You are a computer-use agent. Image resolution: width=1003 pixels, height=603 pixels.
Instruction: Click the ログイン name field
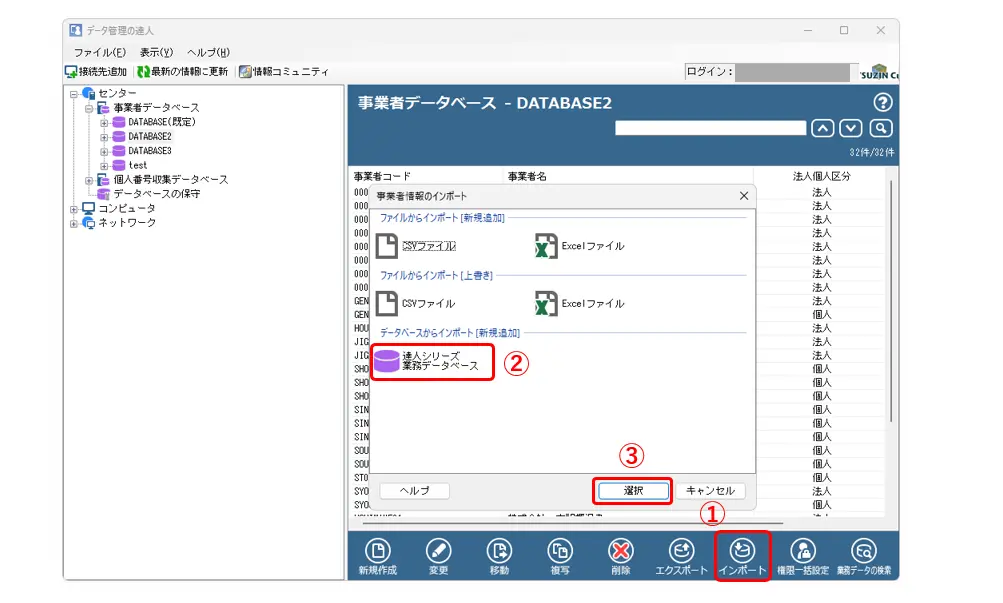tap(793, 72)
